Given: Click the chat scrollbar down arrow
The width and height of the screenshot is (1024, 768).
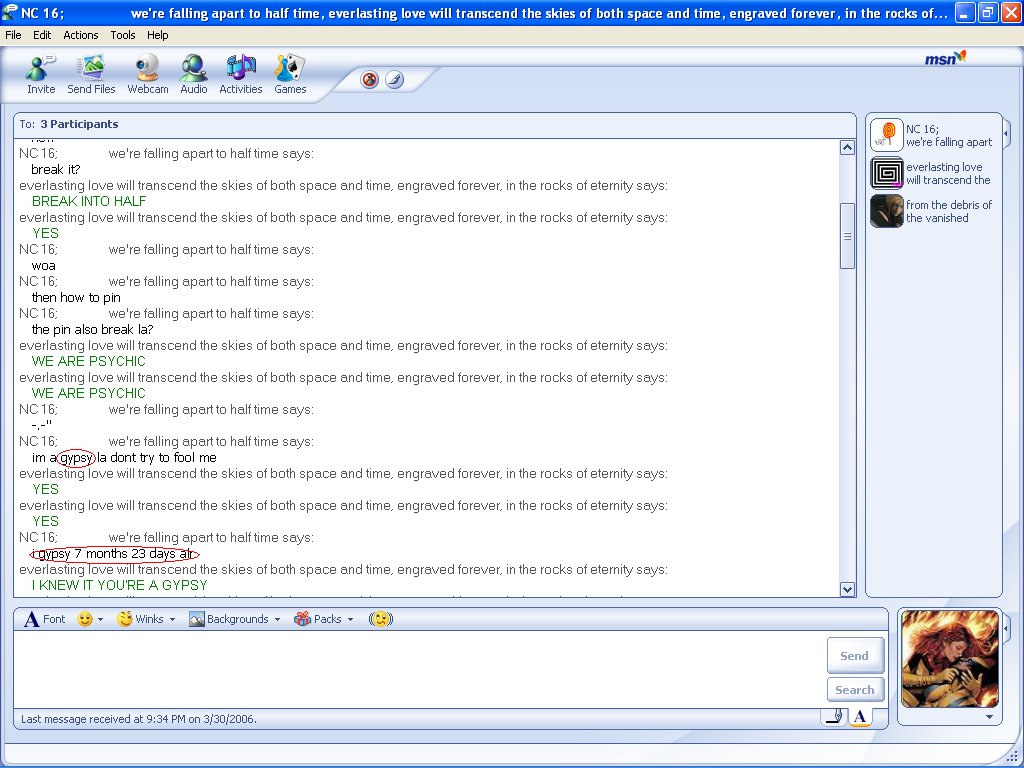Looking at the screenshot, I should click(847, 589).
